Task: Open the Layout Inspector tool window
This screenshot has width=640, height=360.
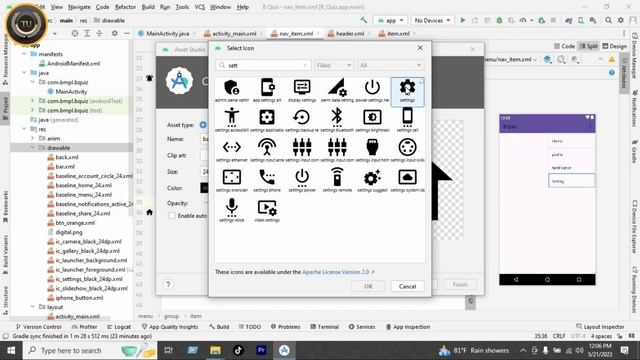Action: click(x=600, y=327)
